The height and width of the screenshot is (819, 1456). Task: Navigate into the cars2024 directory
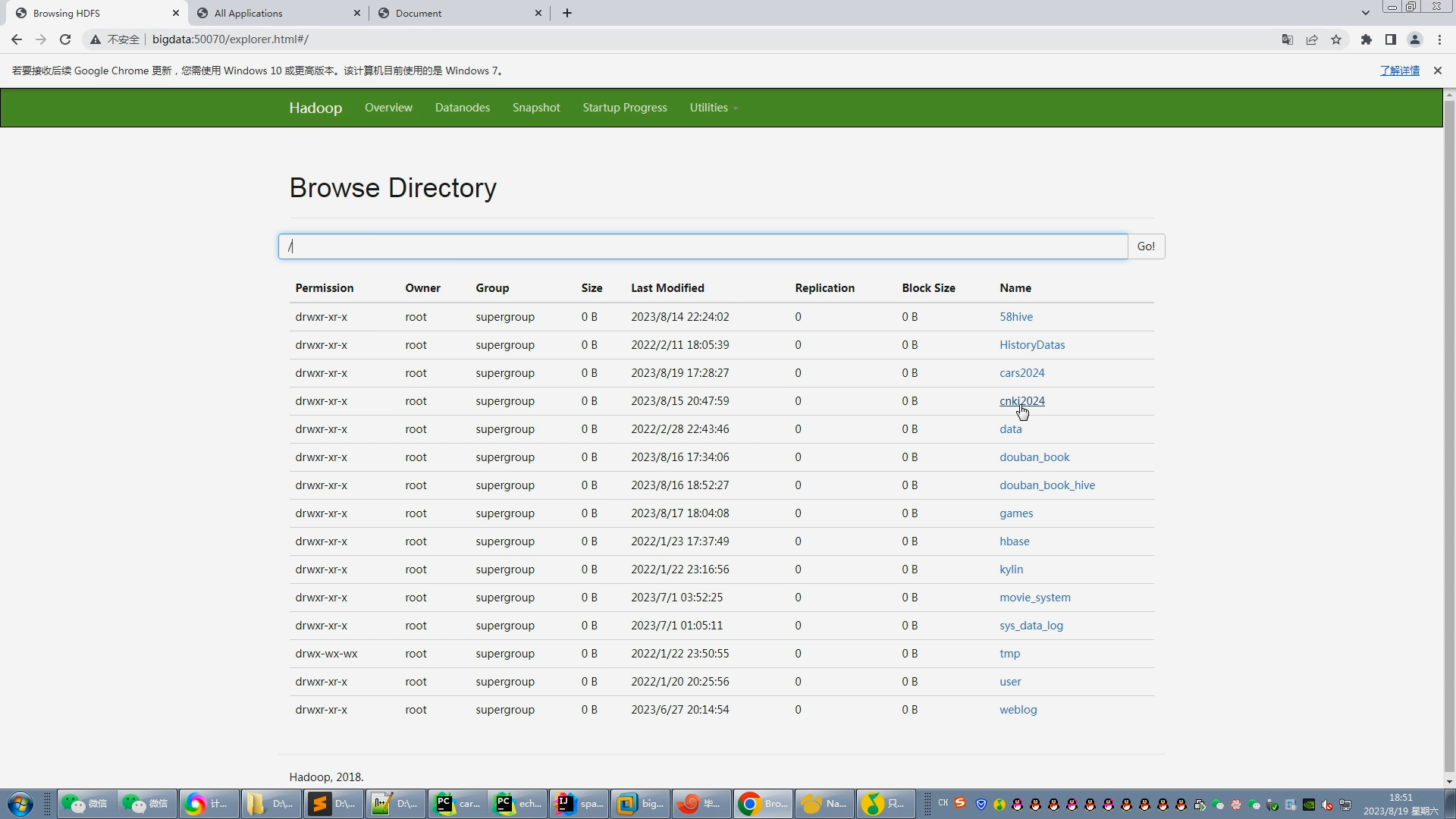pyautogui.click(x=1021, y=372)
